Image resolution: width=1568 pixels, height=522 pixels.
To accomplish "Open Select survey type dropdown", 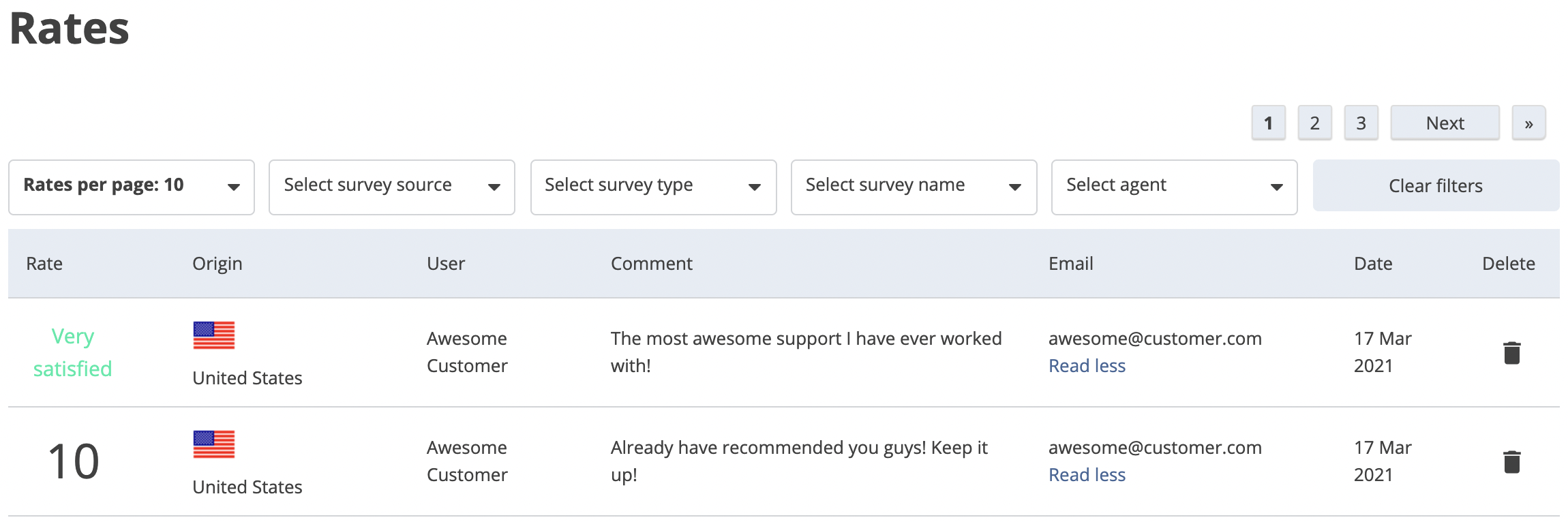I will click(653, 187).
